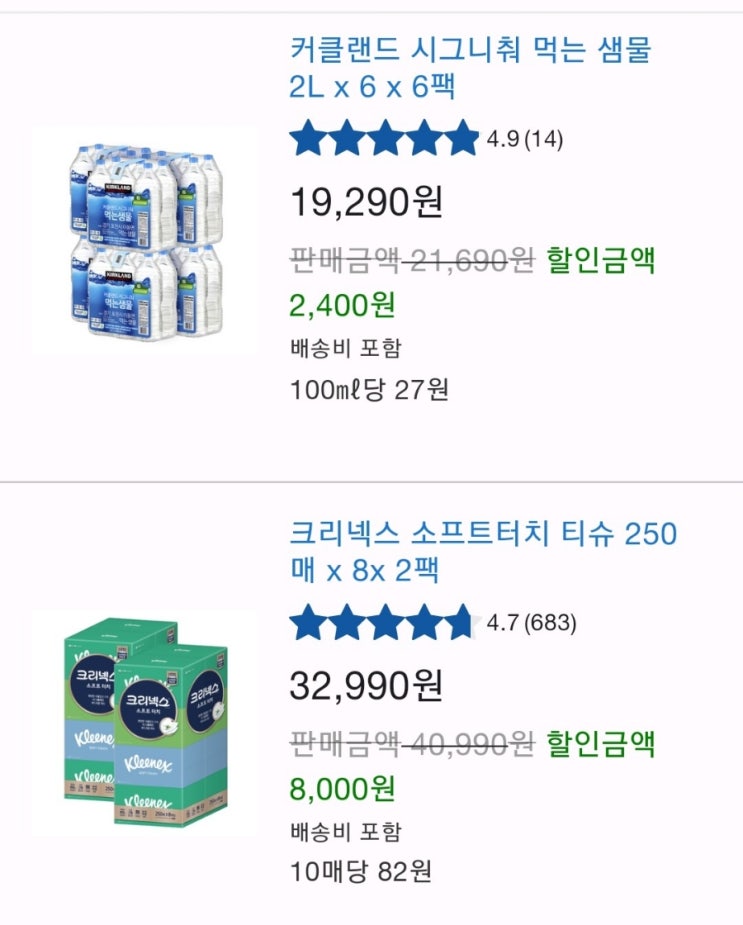Open the Kirkland water product title link
The width and height of the screenshot is (743, 925).
(470, 68)
